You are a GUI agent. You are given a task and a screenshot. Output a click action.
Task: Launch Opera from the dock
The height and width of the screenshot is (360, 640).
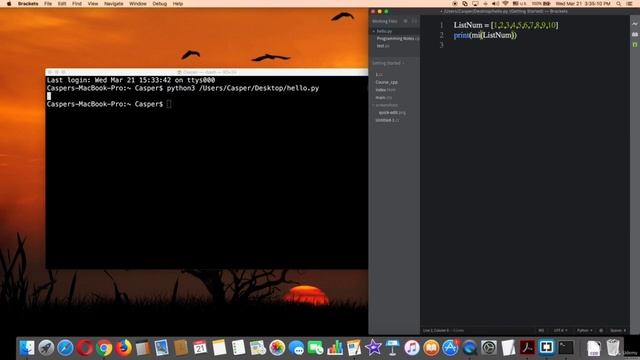coord(84,348)
